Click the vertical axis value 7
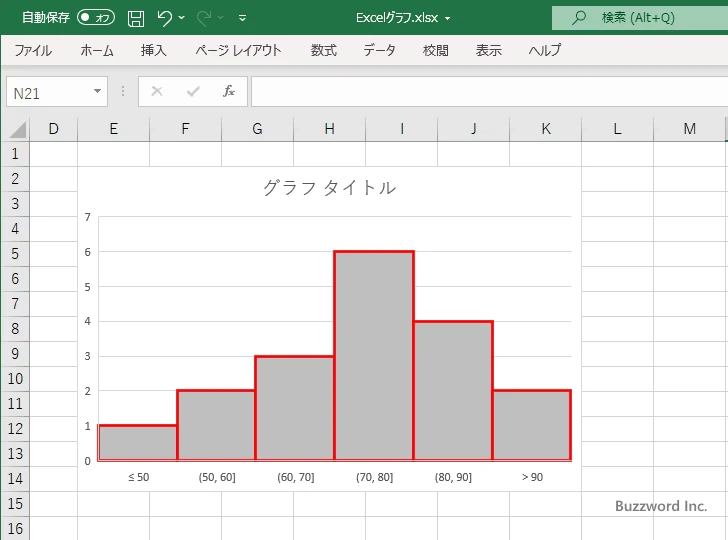The height and width of the screenshot is (540, 728). click(87, 217)
